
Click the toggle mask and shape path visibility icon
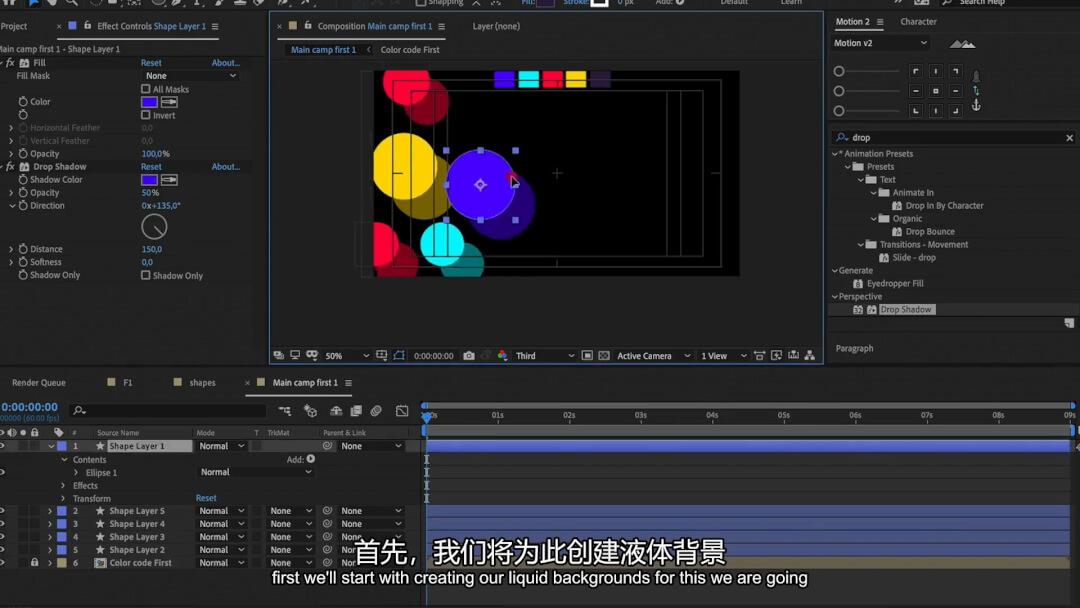pos(399,355)
